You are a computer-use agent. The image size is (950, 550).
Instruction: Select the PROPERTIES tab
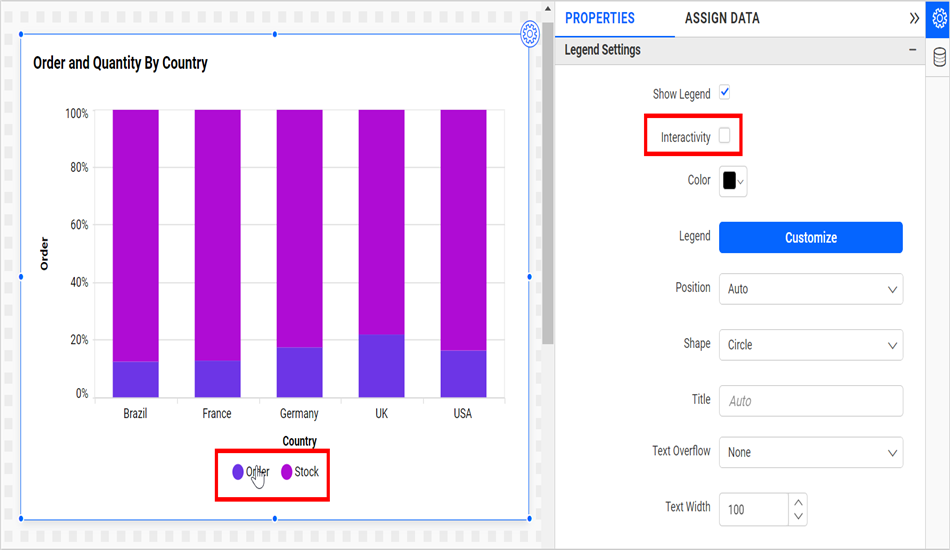599,18
